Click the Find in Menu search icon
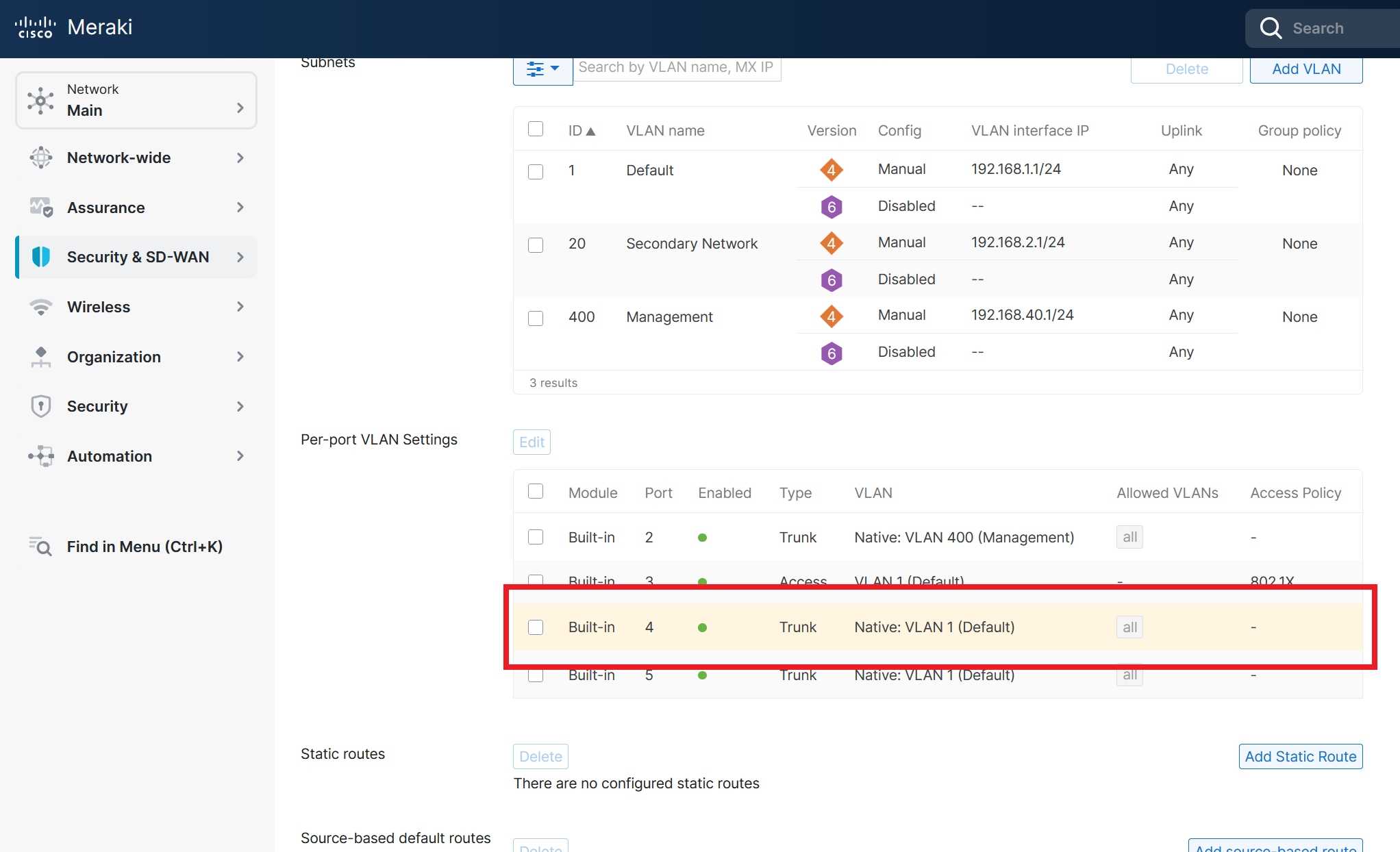This screenshot has height=852, width=1400. click(x=40, y=547)
